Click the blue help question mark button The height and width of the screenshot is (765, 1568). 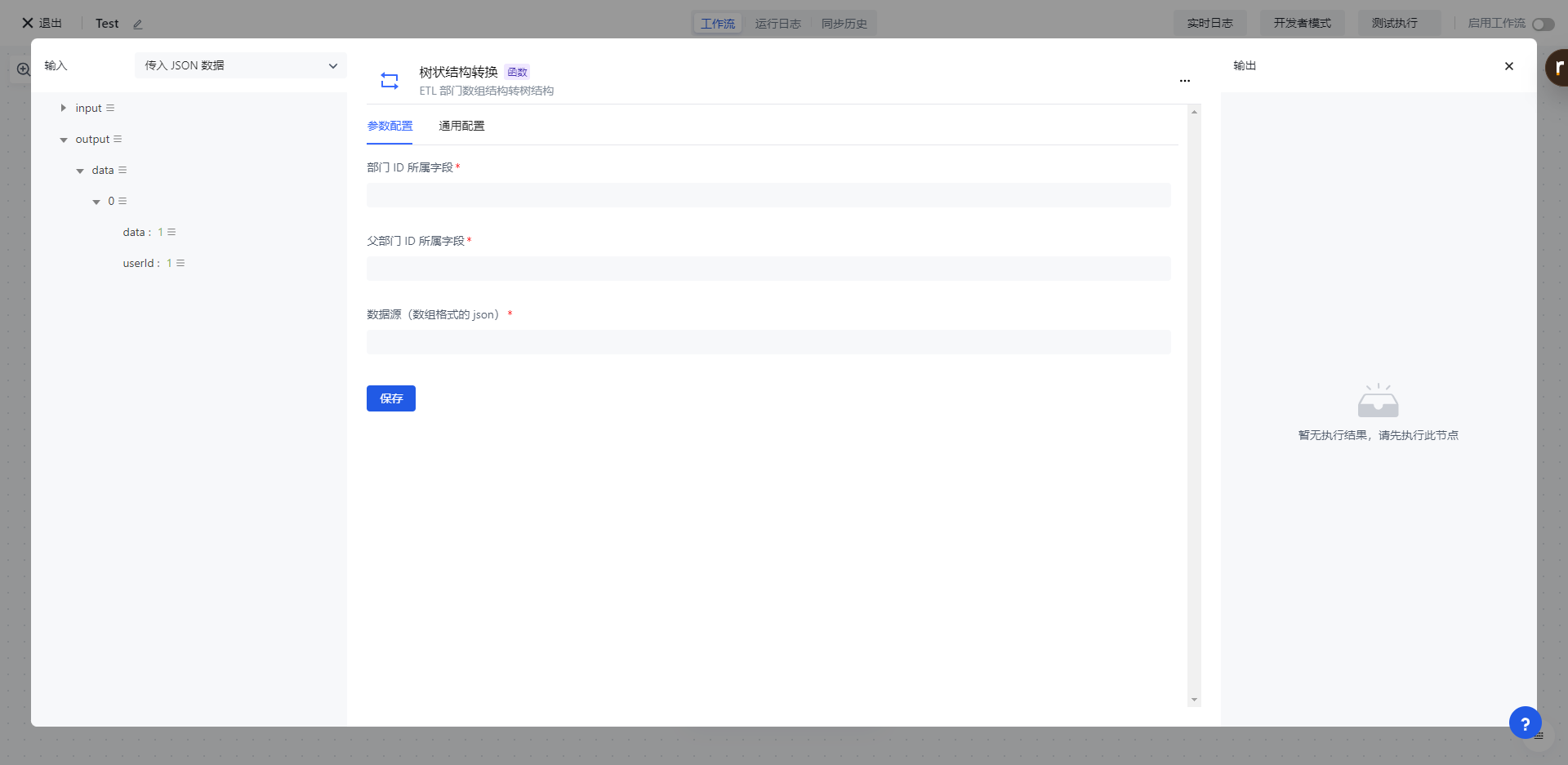point(1525,723)
